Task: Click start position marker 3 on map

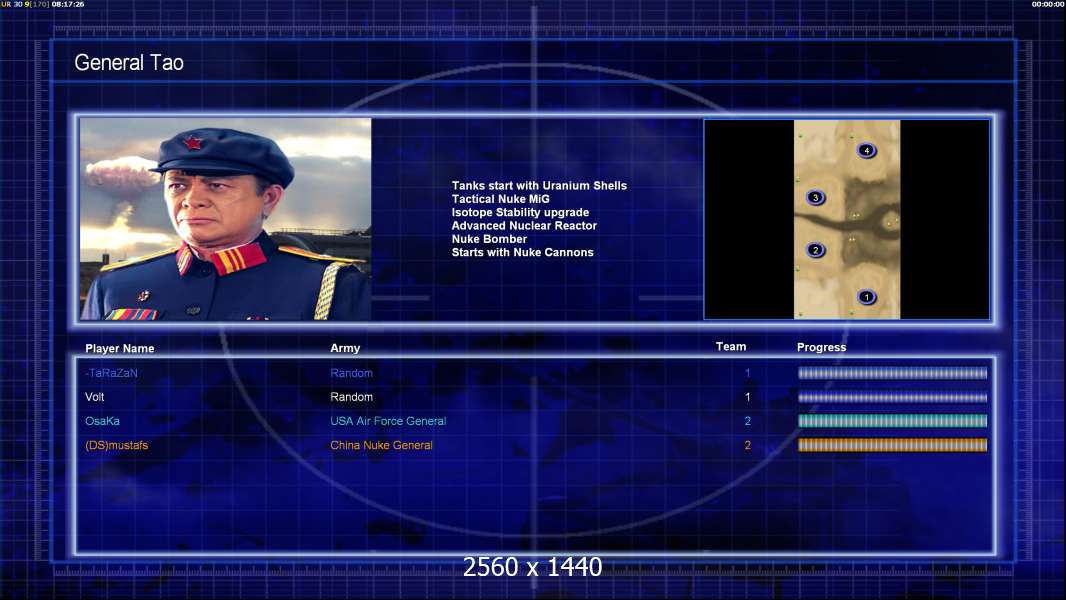Action: pyautogui.click(x=815, y=198)
